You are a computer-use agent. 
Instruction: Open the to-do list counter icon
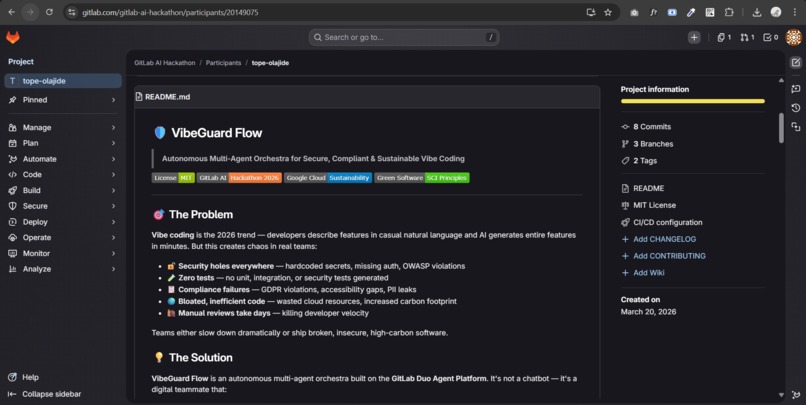tap(771, 37)
